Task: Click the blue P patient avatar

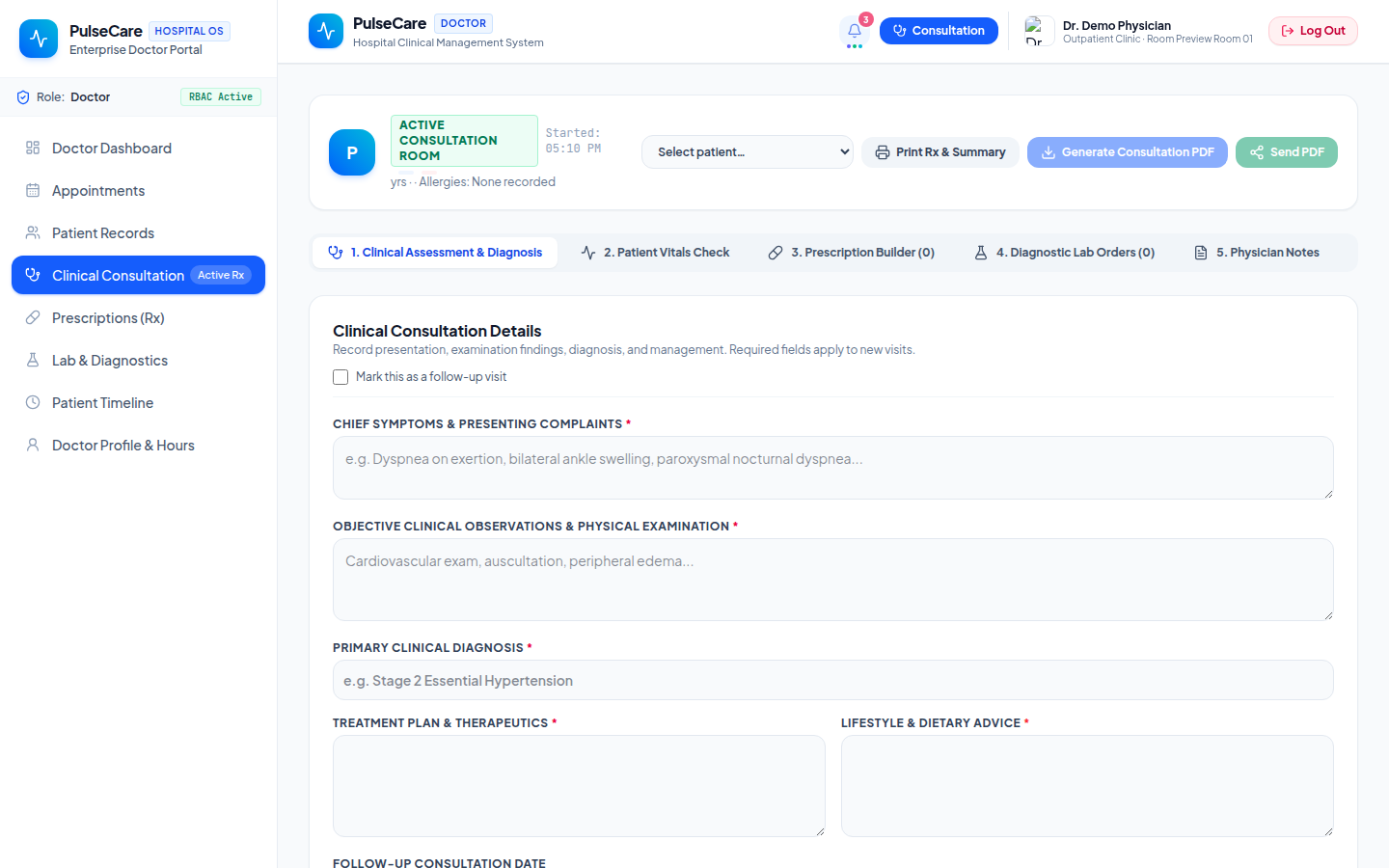Action: (352, 152)
